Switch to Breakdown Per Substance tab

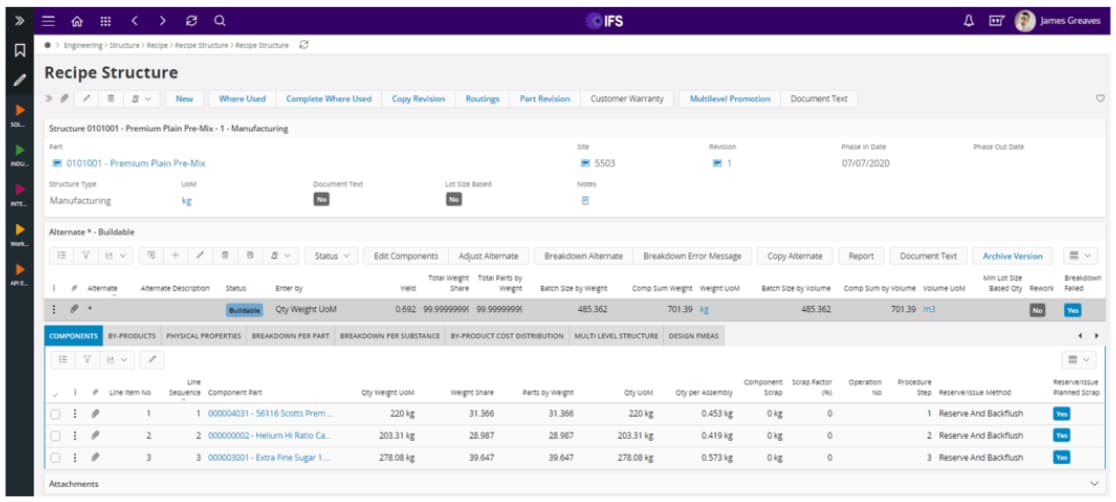tap(390, 335)
